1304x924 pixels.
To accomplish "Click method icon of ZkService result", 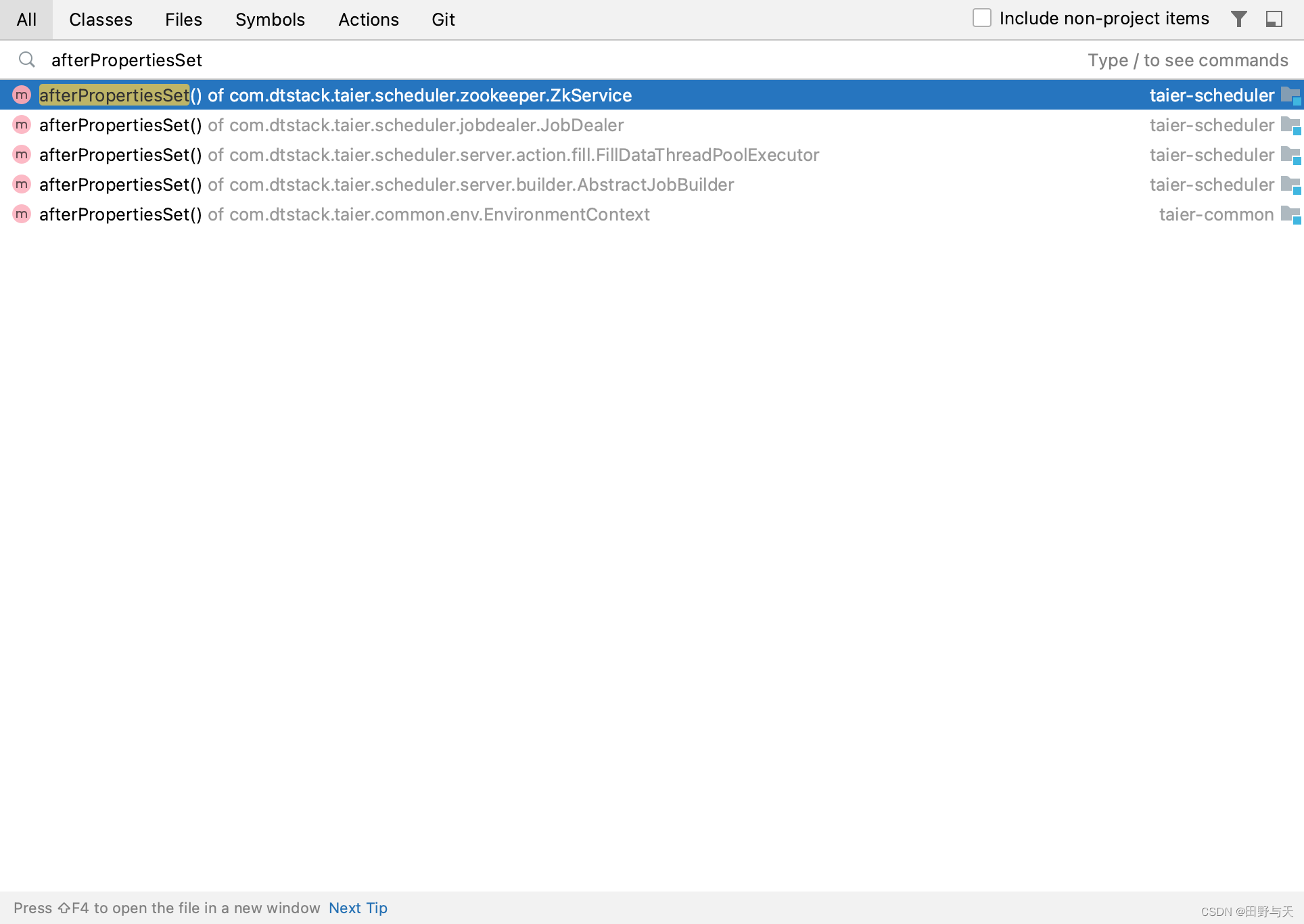I will pyautogui.click(x=22, y=95).
